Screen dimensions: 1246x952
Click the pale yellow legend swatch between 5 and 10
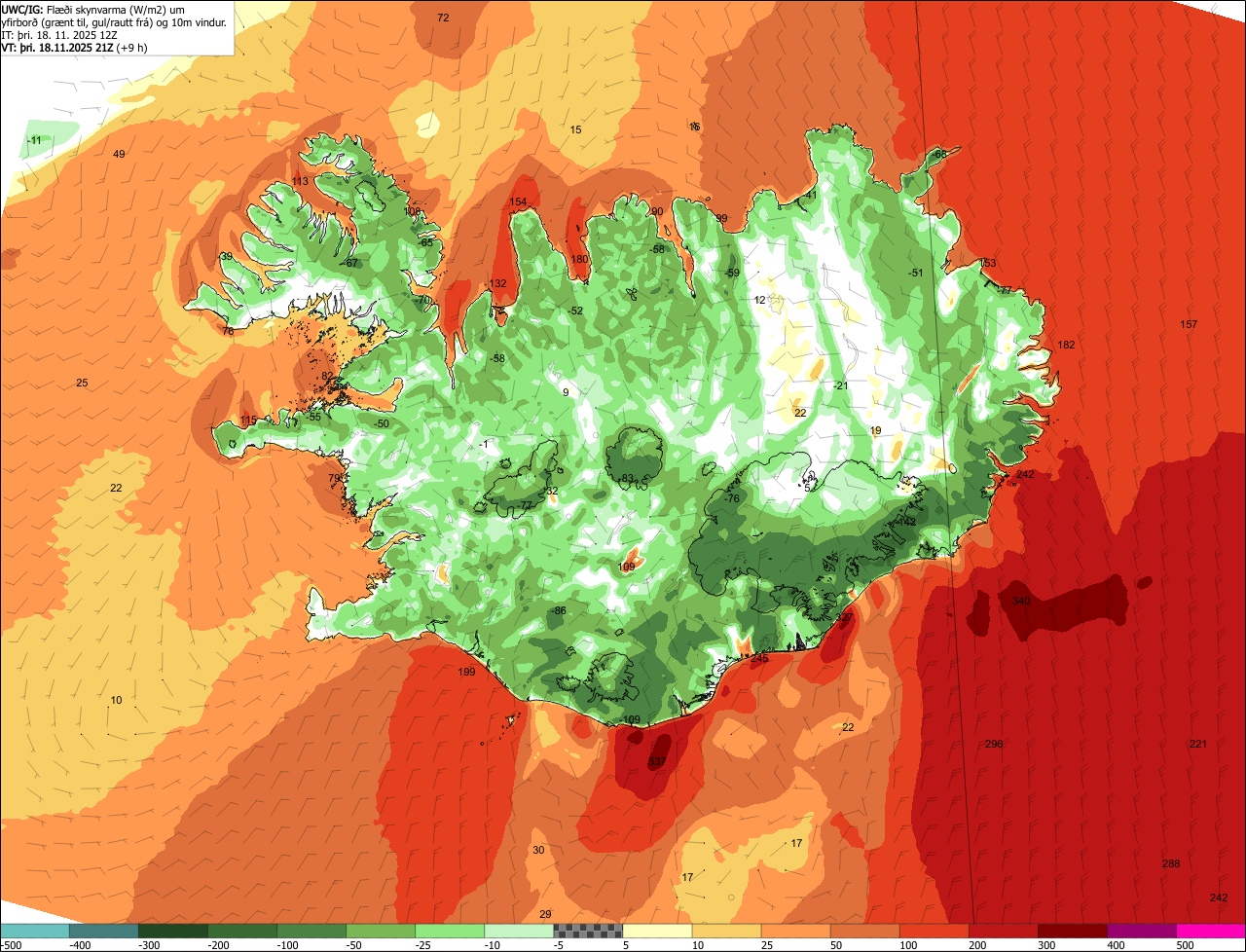point(657,931)
